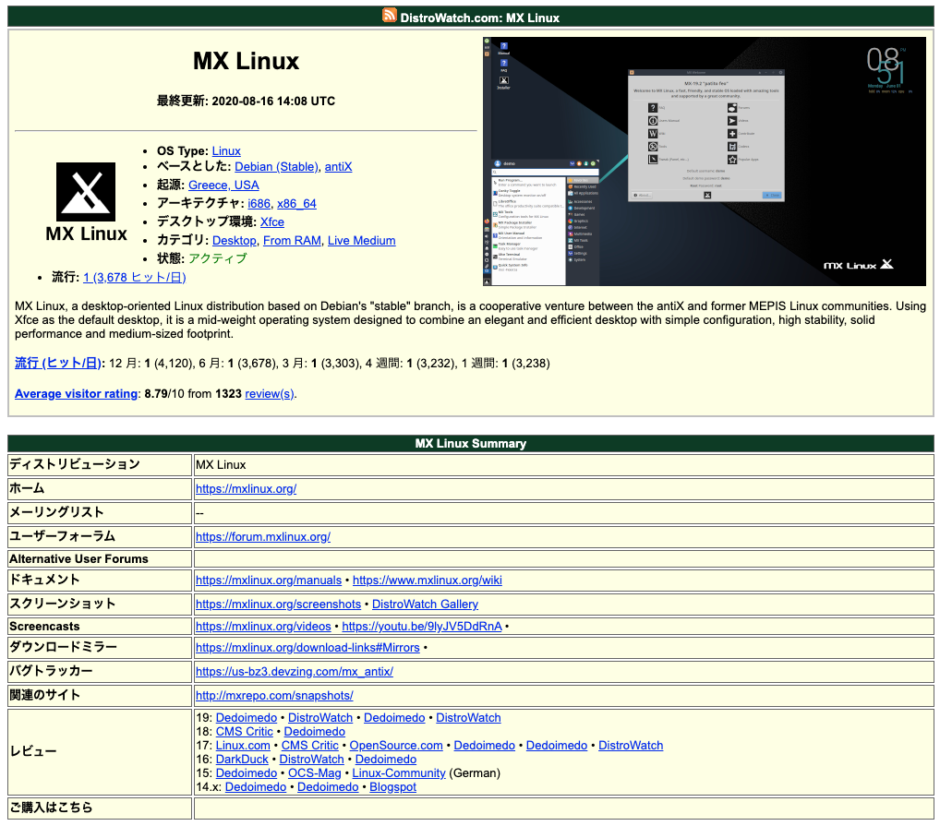Open the DistroWatch review in row 16
The height and width of the screenshot is (826, 940).
312,759
